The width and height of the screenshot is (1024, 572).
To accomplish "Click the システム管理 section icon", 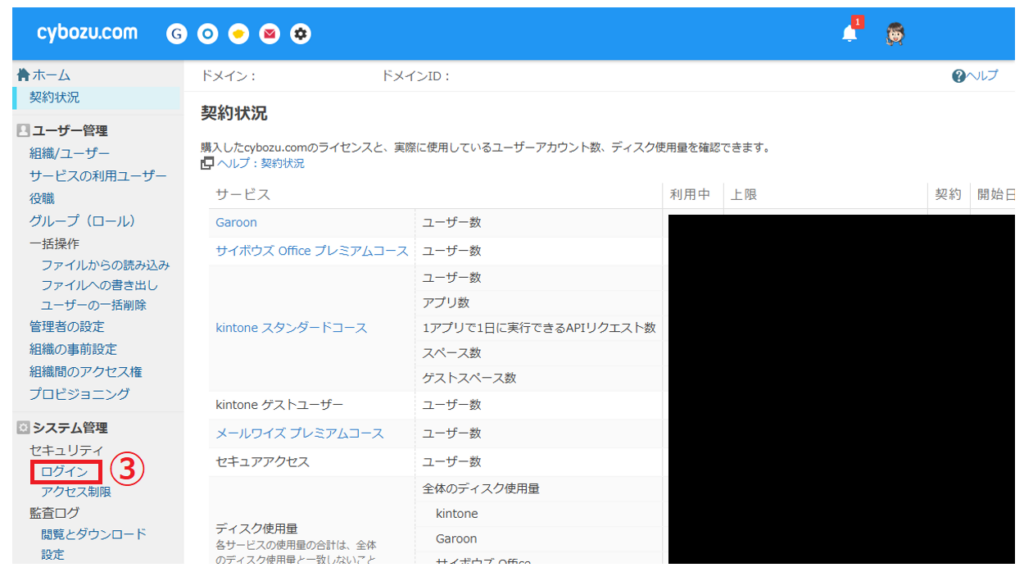I will (23, 428).
